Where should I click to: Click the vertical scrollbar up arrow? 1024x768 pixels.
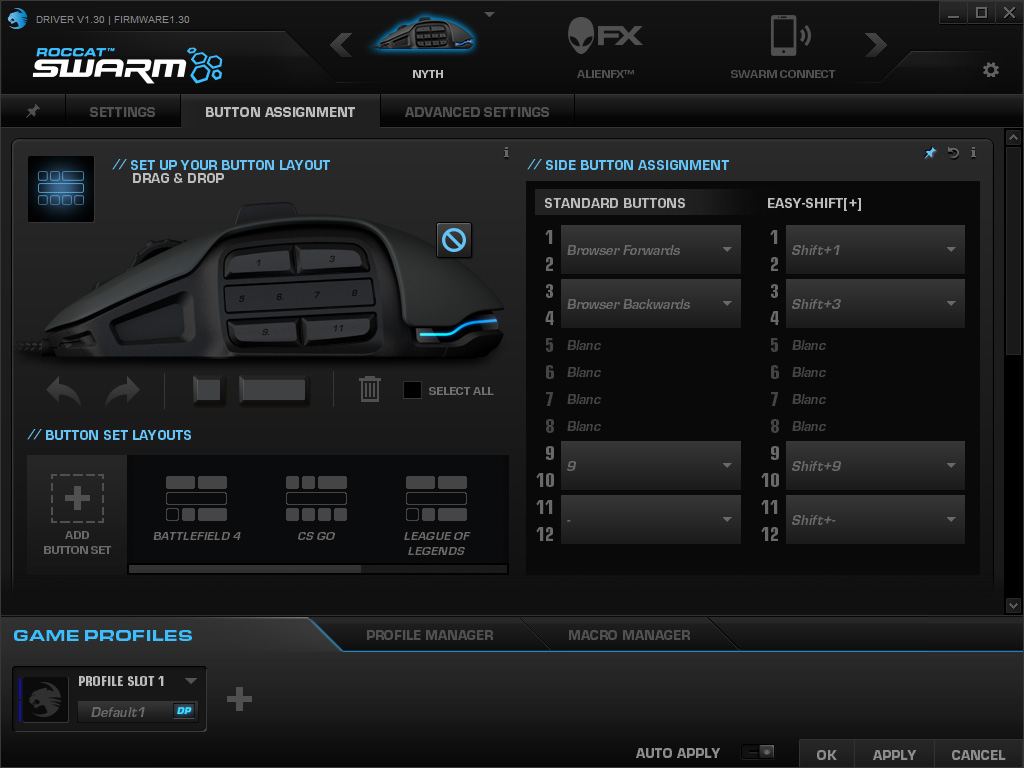coord(1013,137)
